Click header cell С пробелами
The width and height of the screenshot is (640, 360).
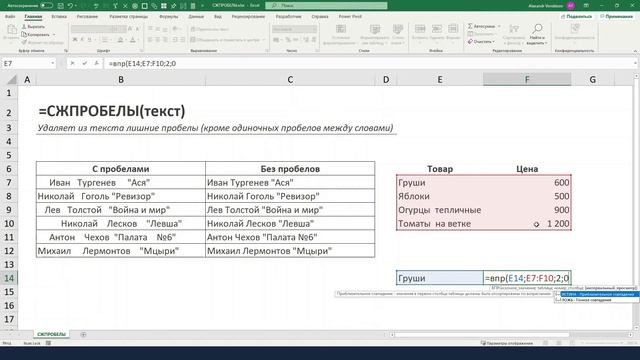pos(121,169)
